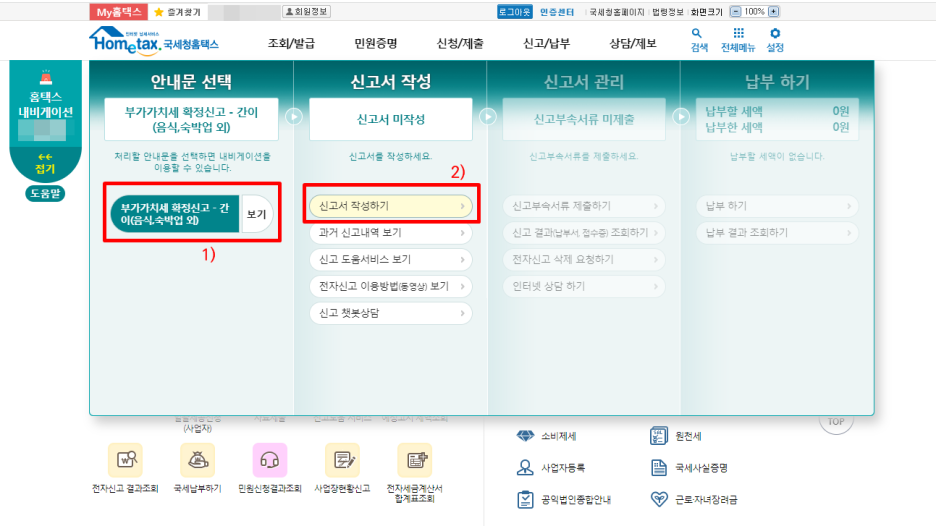
Task: Click the Hometax logo
Action: tap(154, 41)
